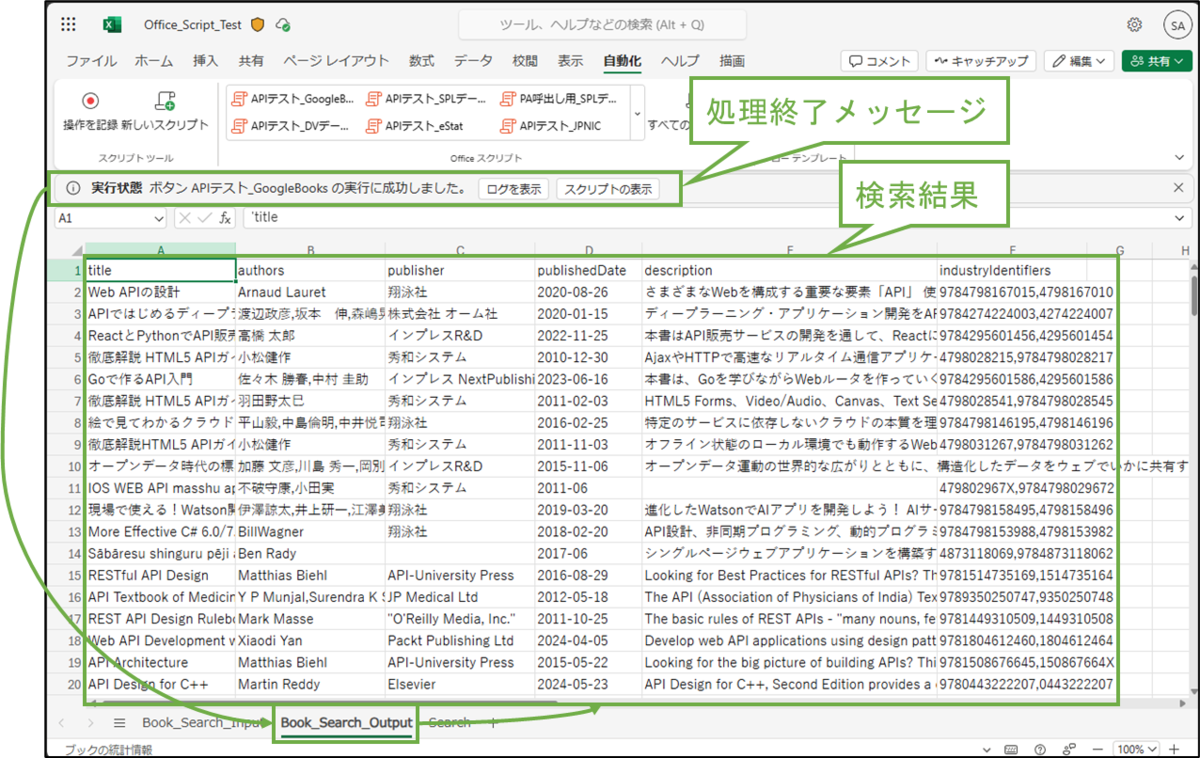
Task: Click the ブックの統計情報 status text
Action: pos(109,749)
